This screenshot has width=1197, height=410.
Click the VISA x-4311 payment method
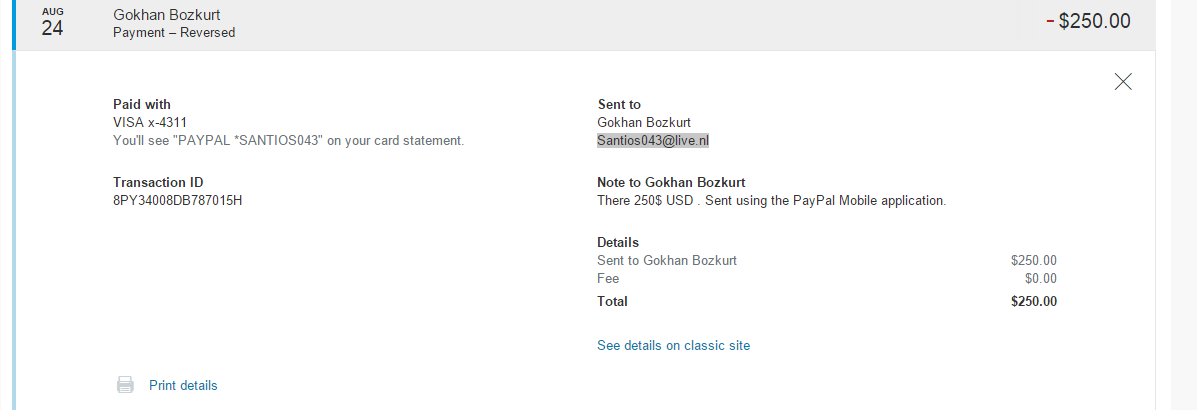tap(150, 122)
